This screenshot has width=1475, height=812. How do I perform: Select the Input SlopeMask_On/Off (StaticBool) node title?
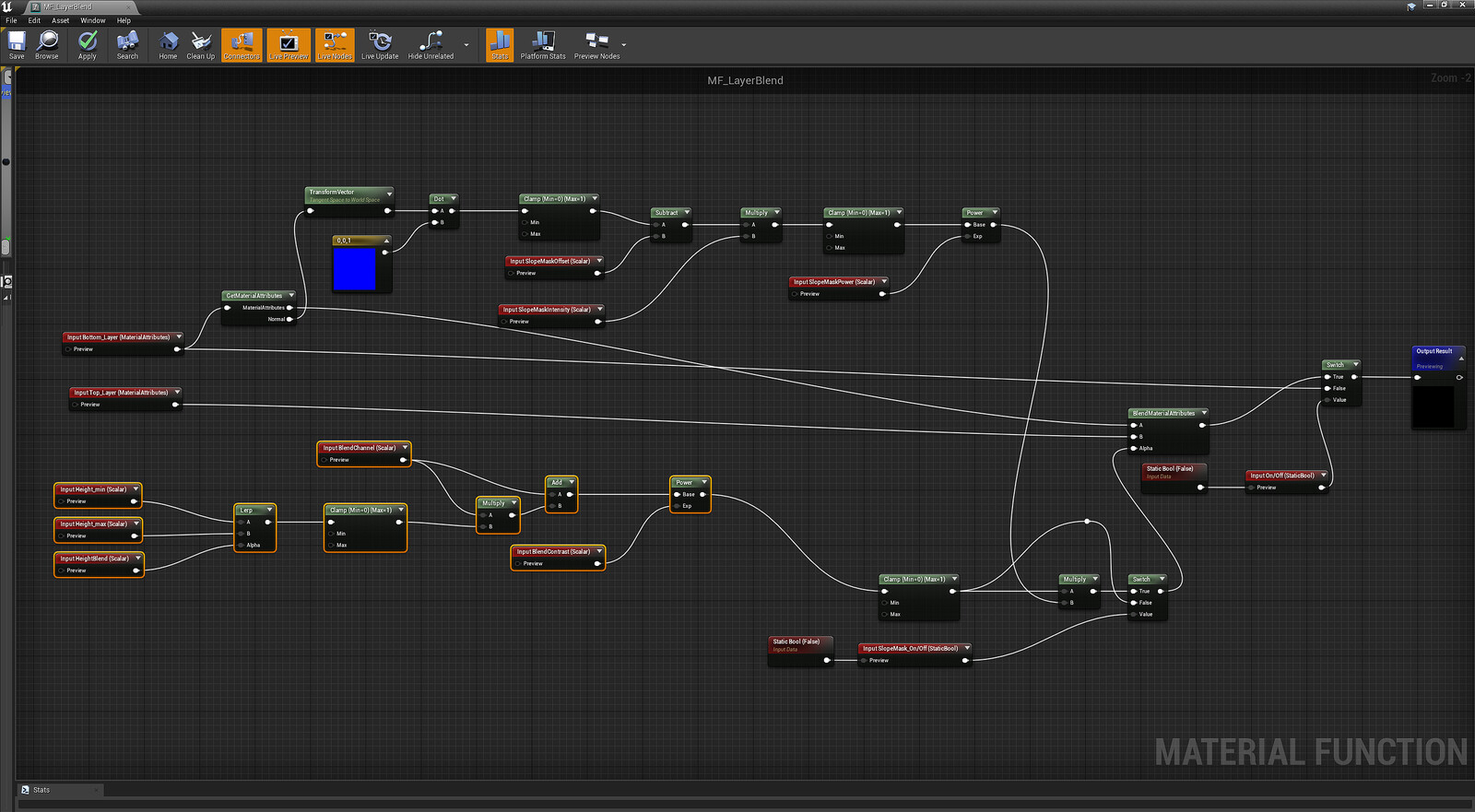(910, 648)
